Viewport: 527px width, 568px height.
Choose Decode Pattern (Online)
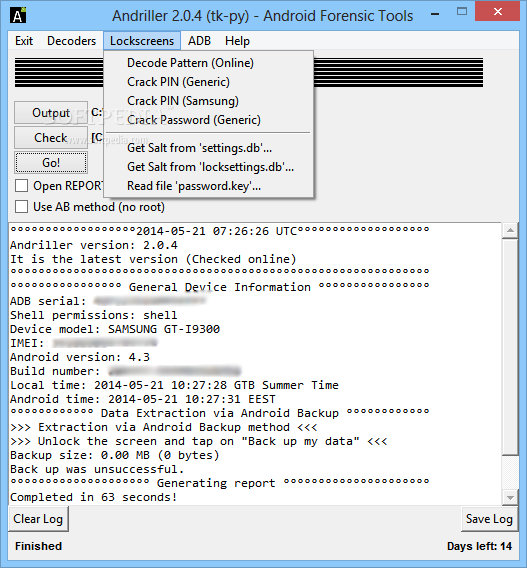coord(208,63)
